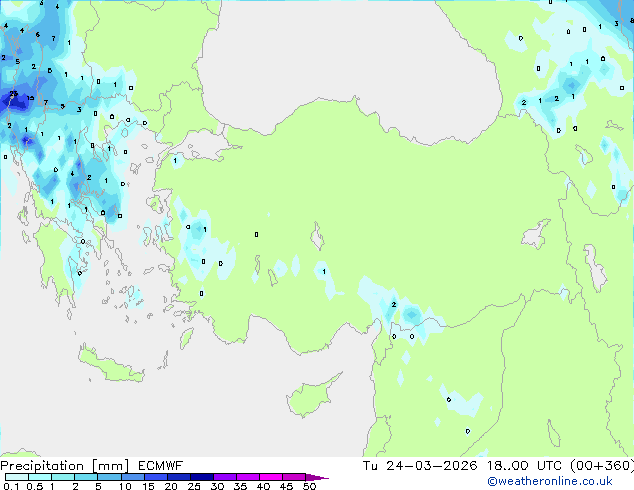Click the number 50 under the legend
This screenshot has height=490, width=634.
pos(309,487)
